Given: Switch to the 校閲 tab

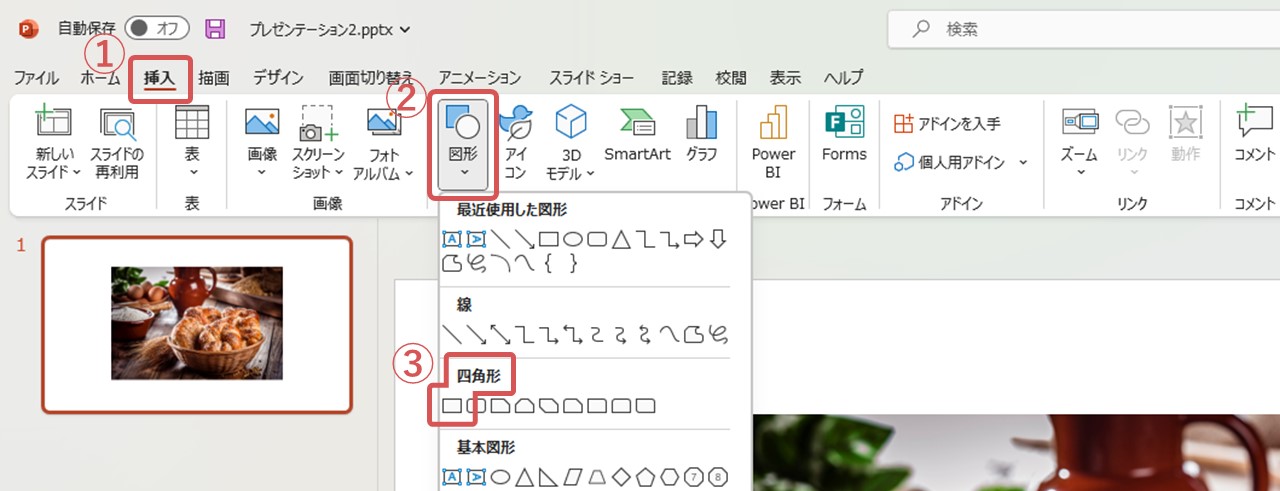Looking at the screenshot, I should point(731,78).
